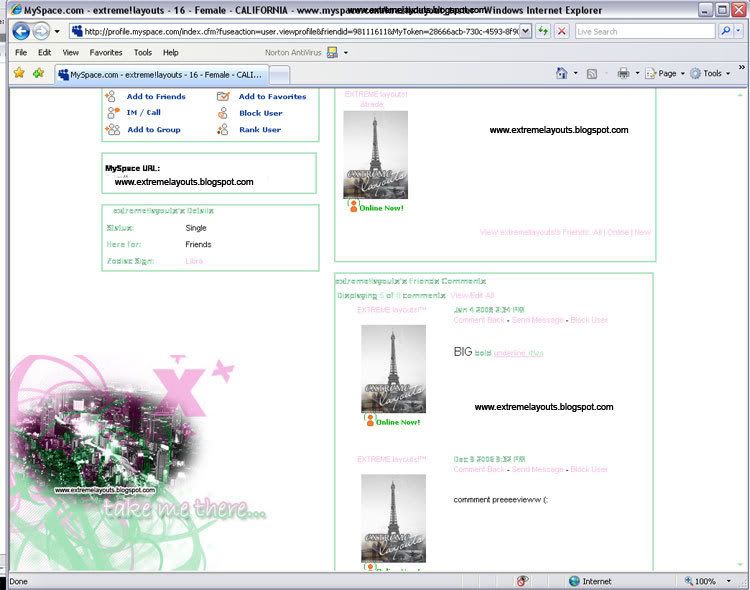Click the Block User icon
This screenshot has width=750, height=590.
(223, 113)
